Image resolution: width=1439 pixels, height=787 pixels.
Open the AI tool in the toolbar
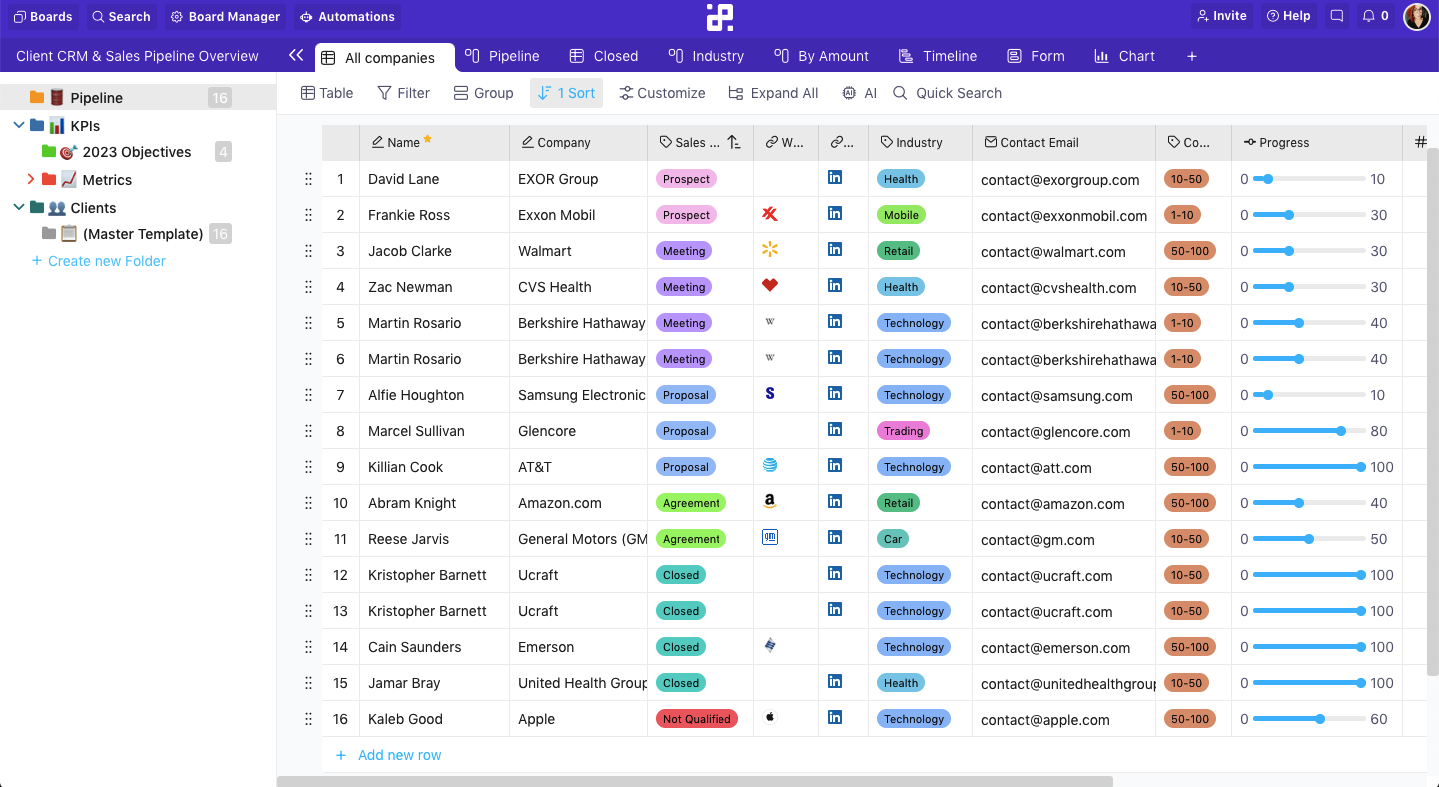(x=858, y=92)
